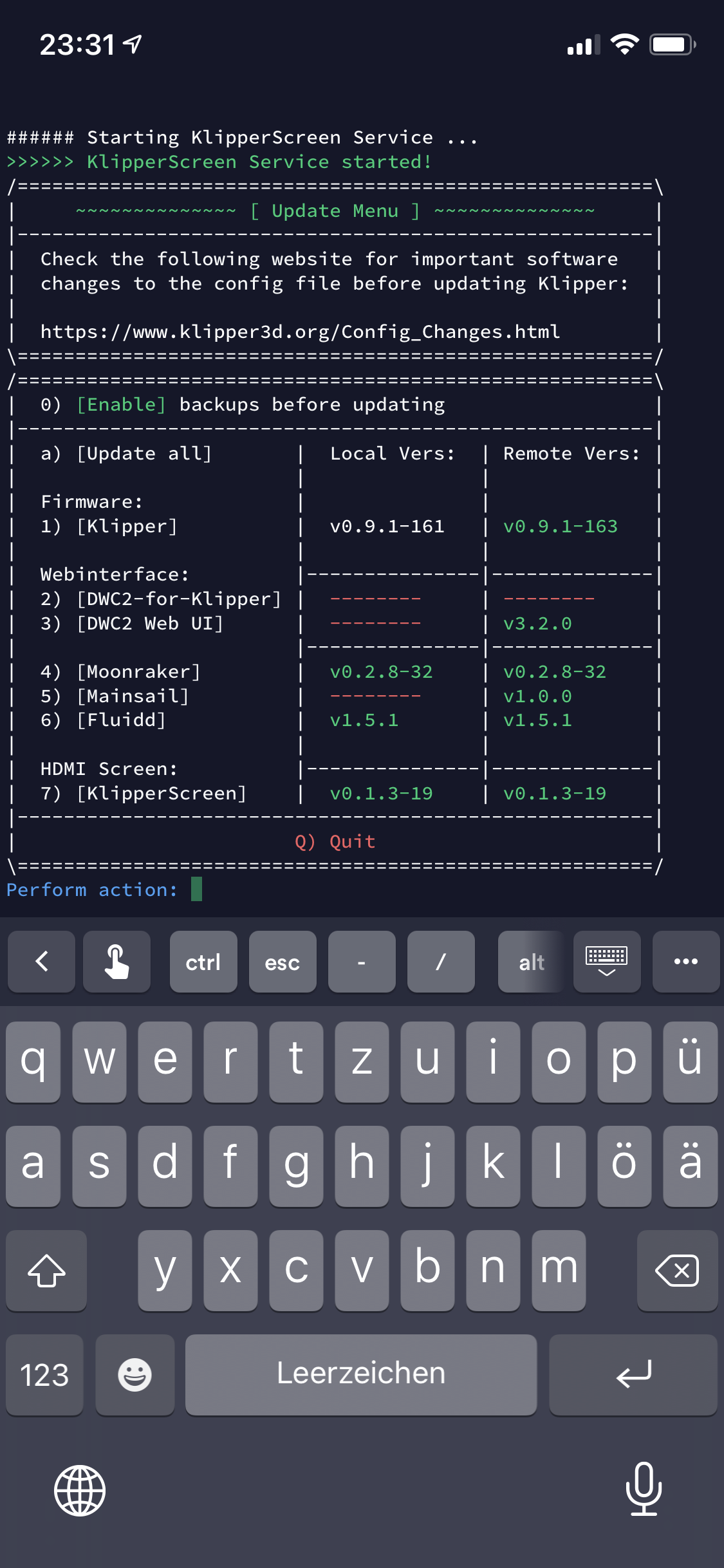Tap the Config_Changes.html URL
Image resolution: width=724 pixels, height=1568 pixels.
coord(300,331)
